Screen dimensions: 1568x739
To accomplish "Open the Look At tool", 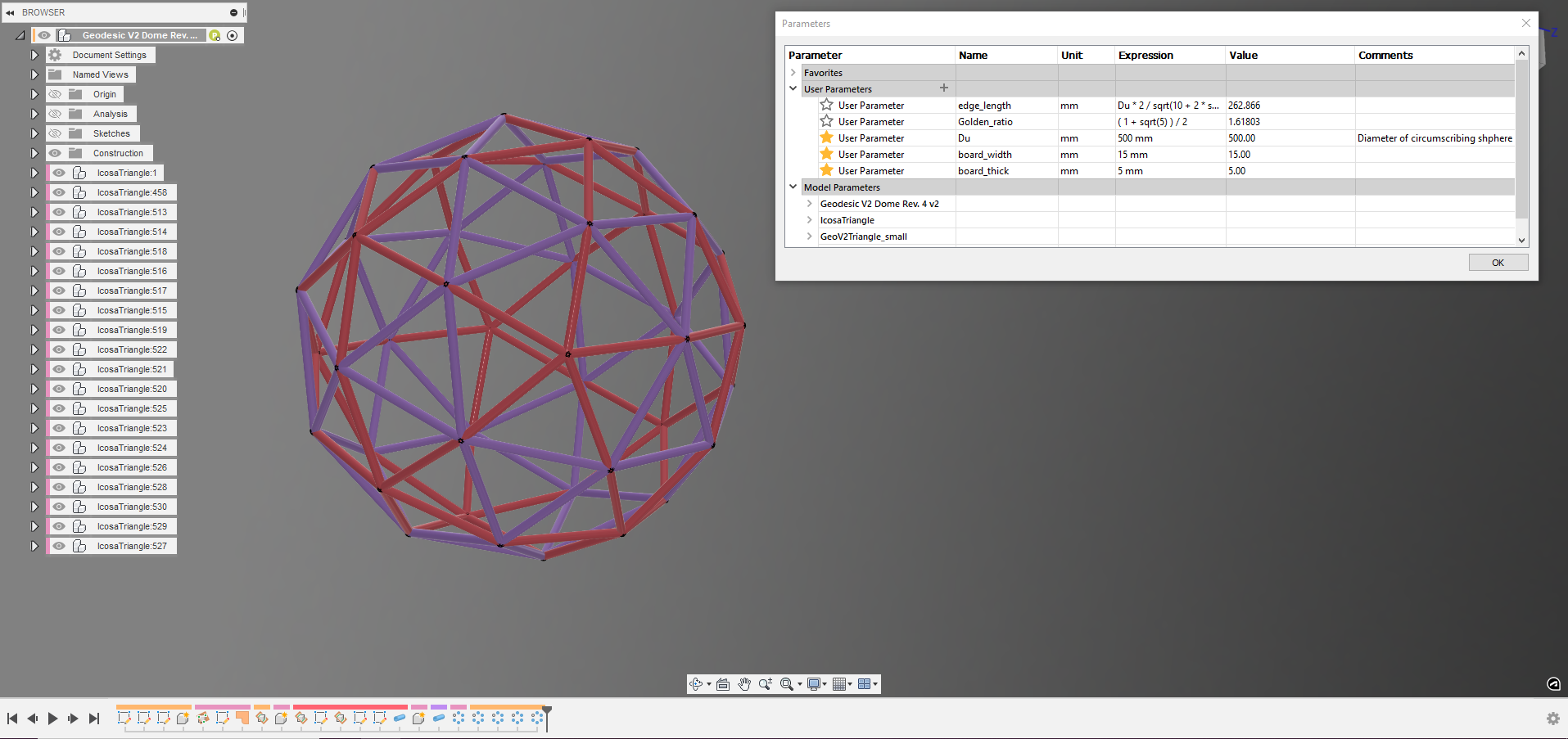I will (723, 684).
